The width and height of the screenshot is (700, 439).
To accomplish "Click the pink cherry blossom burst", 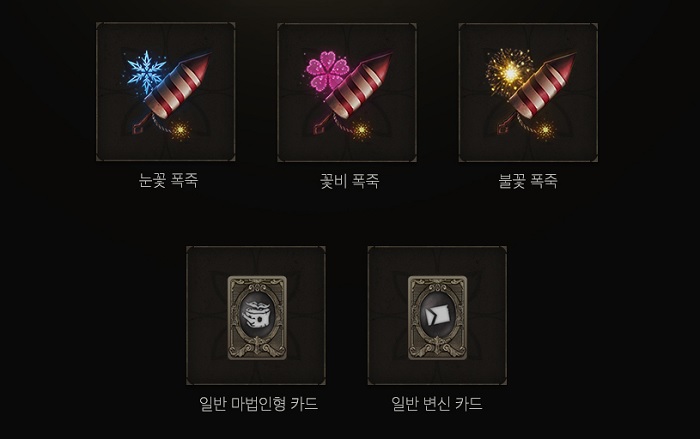I will pyautogui.click(x=327, y=71).
